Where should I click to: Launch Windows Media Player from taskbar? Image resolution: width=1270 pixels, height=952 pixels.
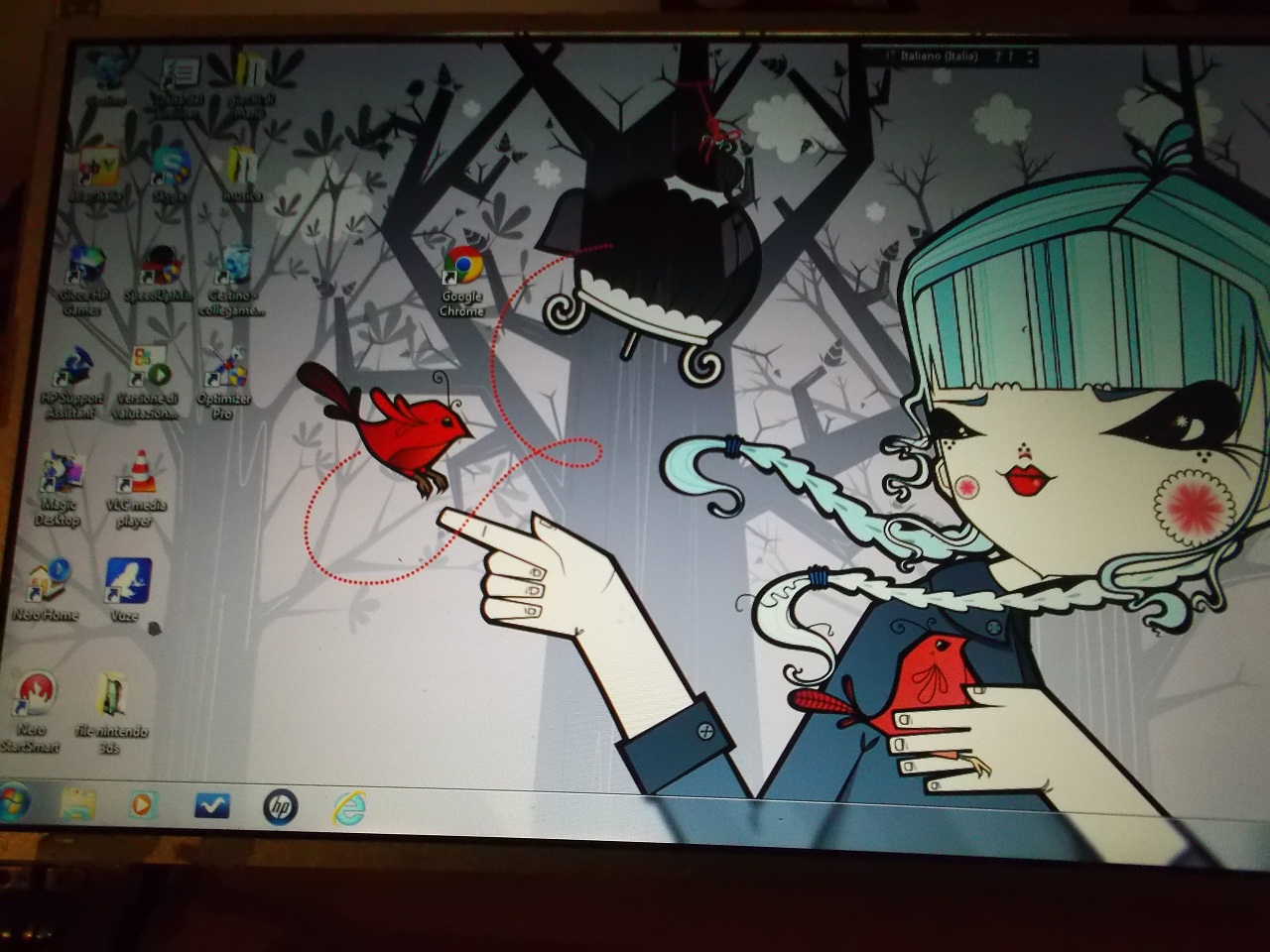(145, 804)
